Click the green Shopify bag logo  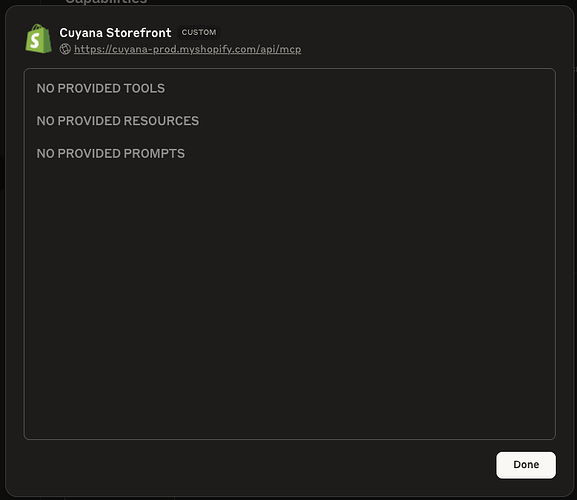click(x=39, y=39)
